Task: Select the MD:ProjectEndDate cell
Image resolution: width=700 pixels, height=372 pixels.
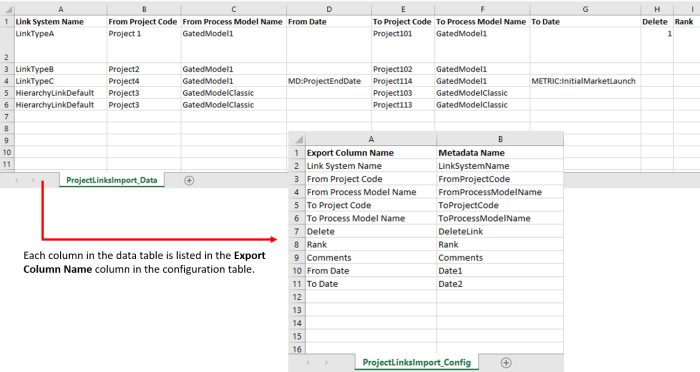Action: coord(329,81)
